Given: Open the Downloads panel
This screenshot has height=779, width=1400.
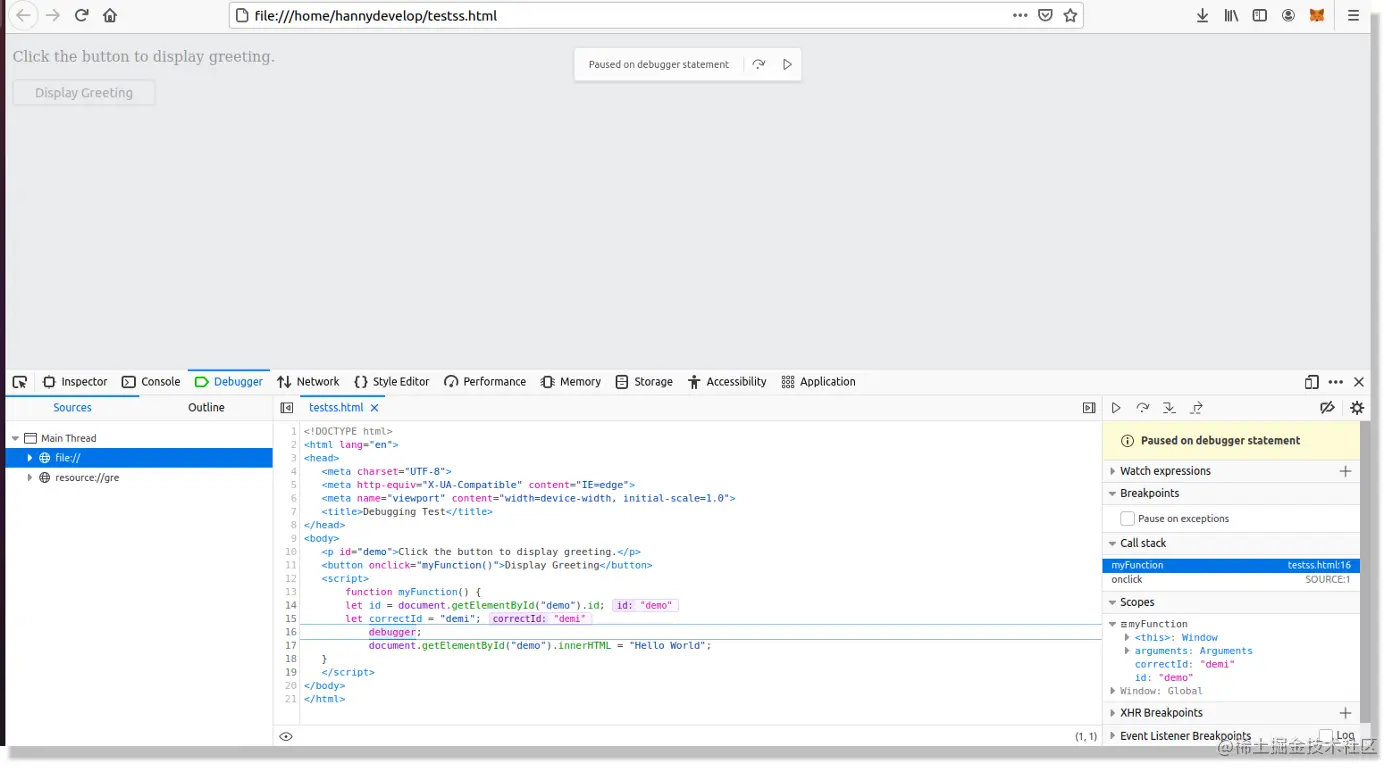Looking at the screenshot, I should click(x=1202, y=15).
